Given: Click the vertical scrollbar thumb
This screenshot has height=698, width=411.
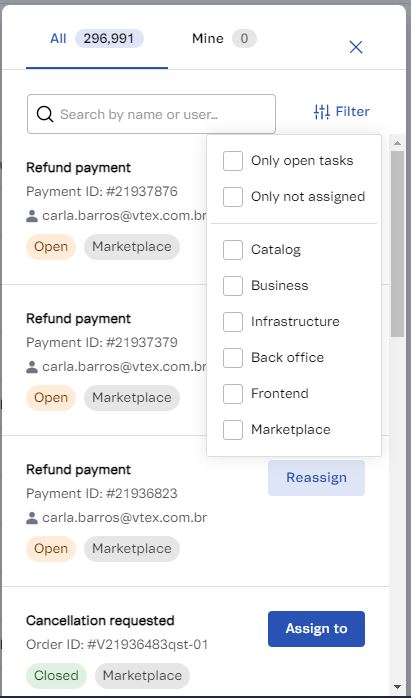Looking at the screenshot, I should (397, 244).
